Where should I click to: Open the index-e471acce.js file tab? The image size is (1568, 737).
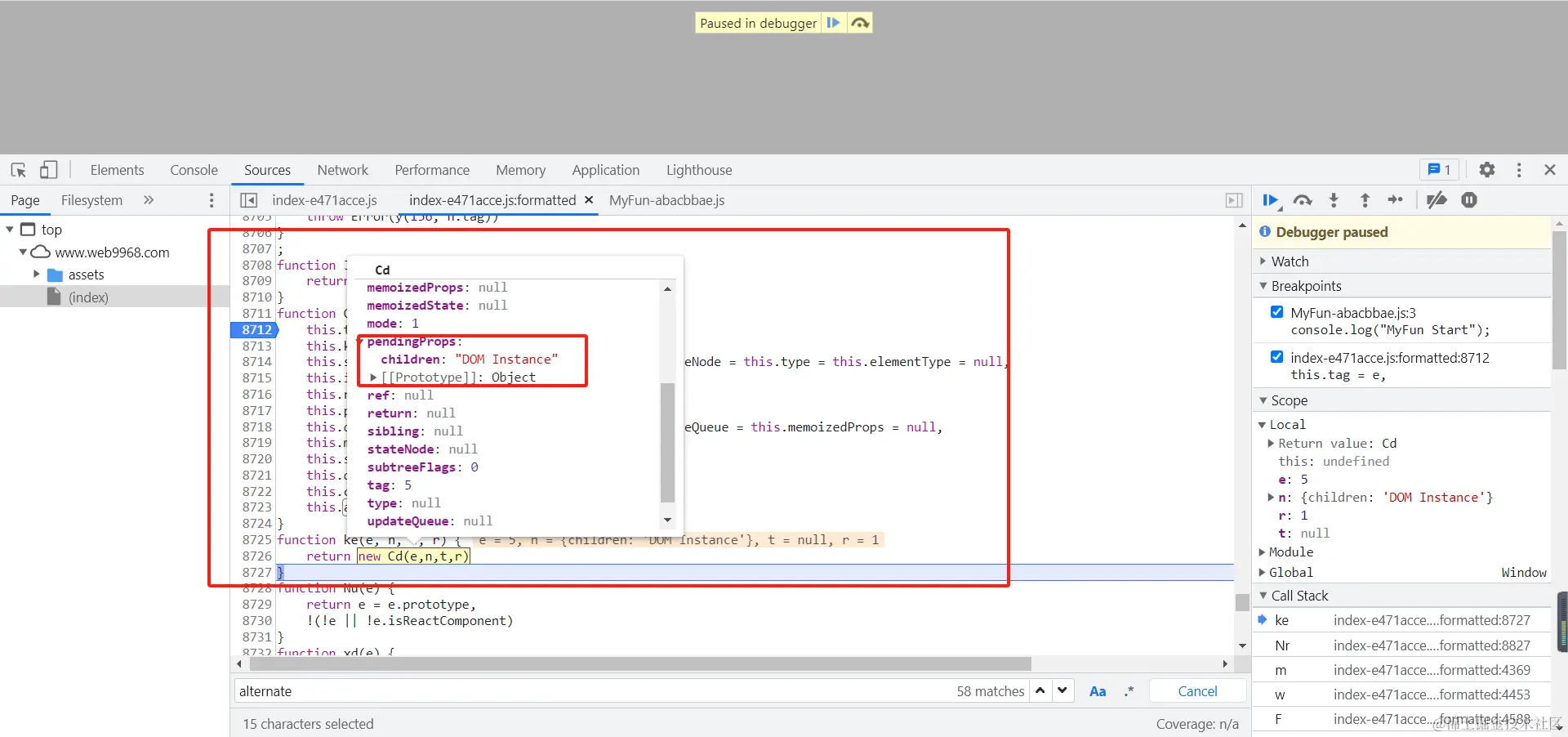(x=324, y=200)
